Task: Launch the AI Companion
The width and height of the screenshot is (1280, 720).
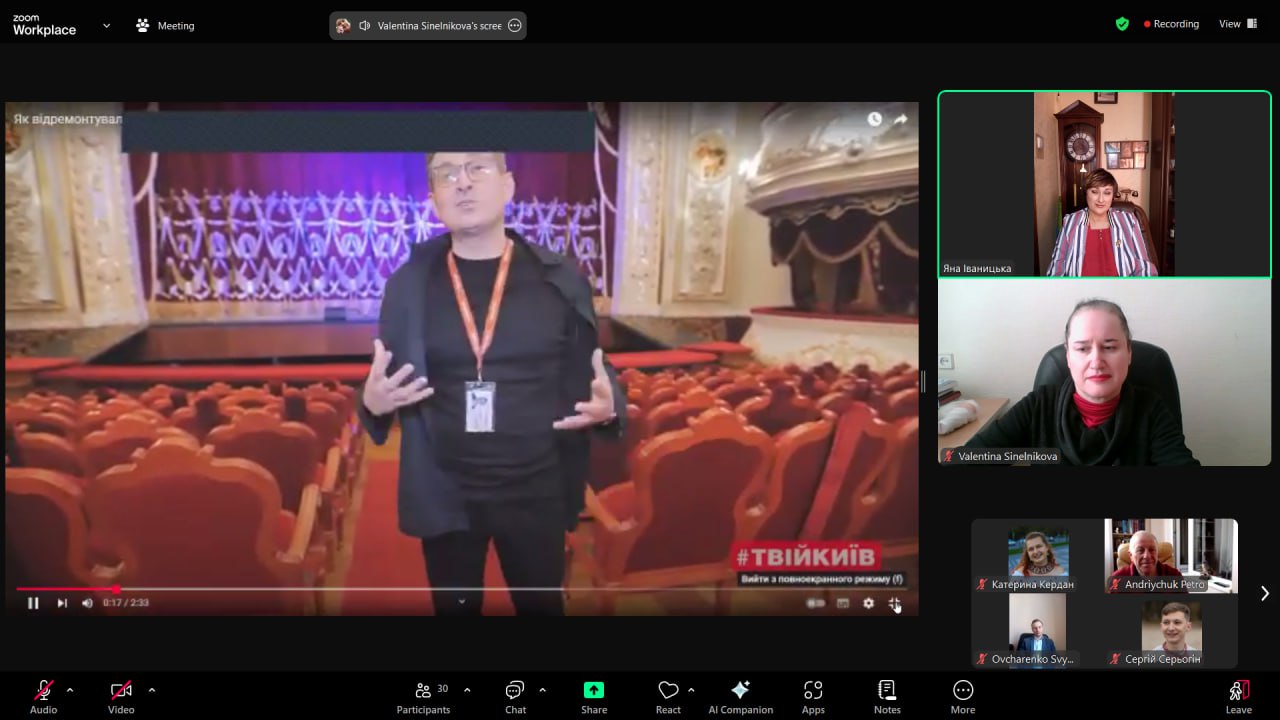Action: 740,696
